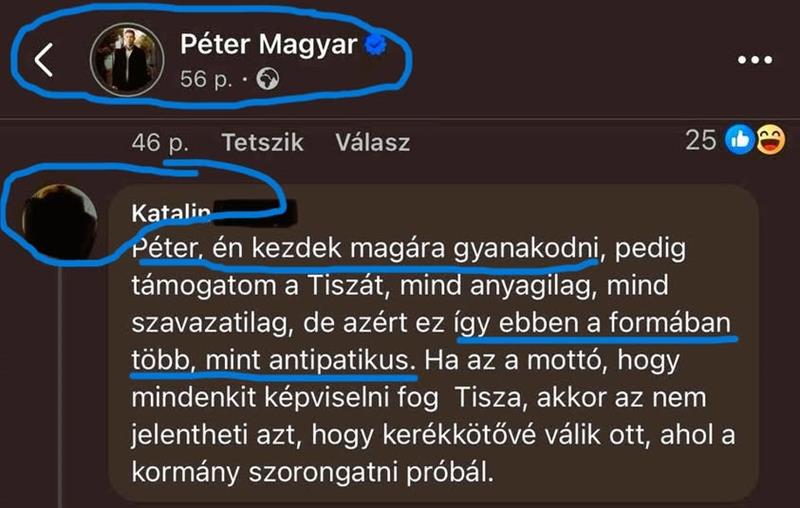Open Péter Magyar's profile picture

tap(127, 59)
